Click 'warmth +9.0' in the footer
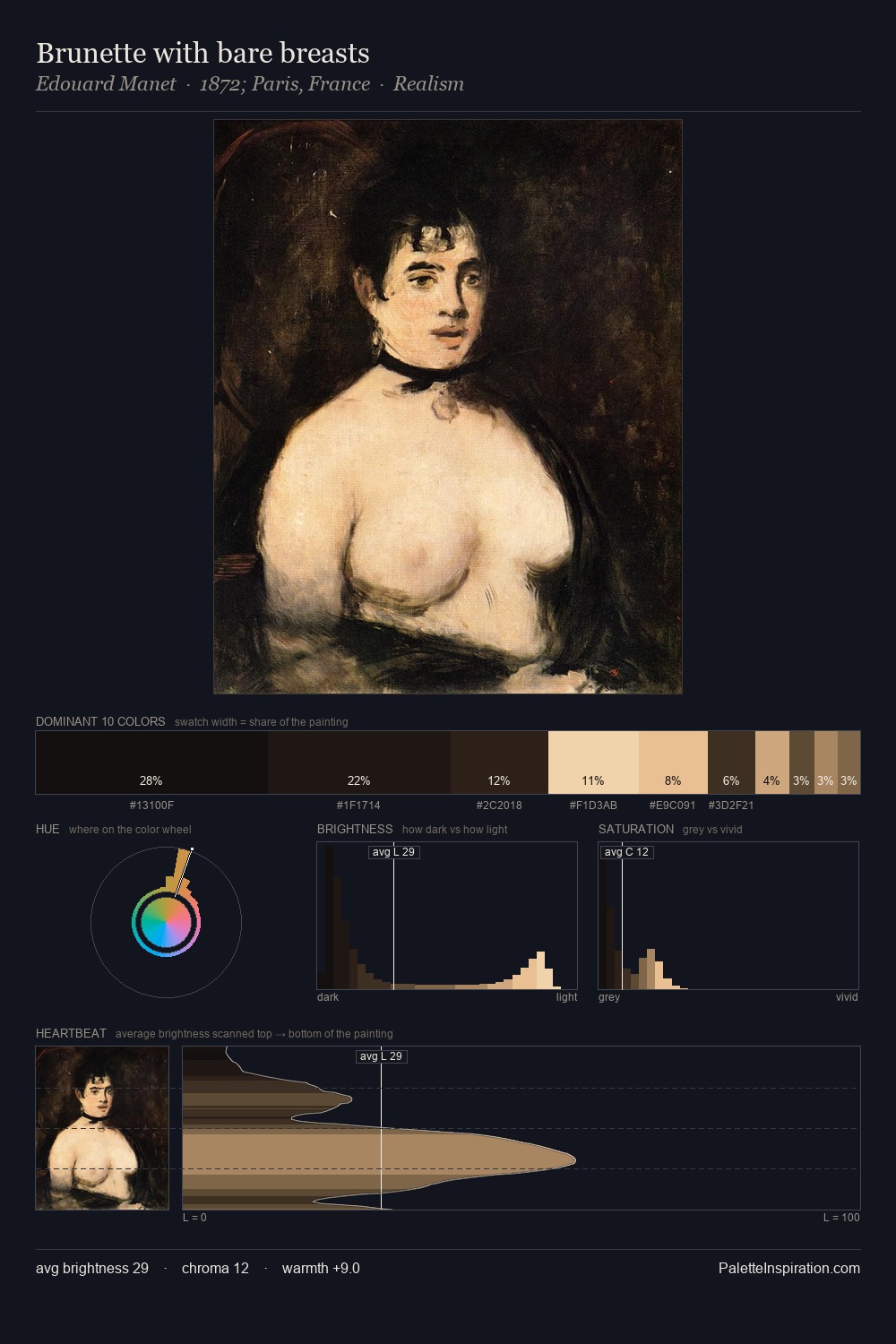 [x=321, y=1268]
